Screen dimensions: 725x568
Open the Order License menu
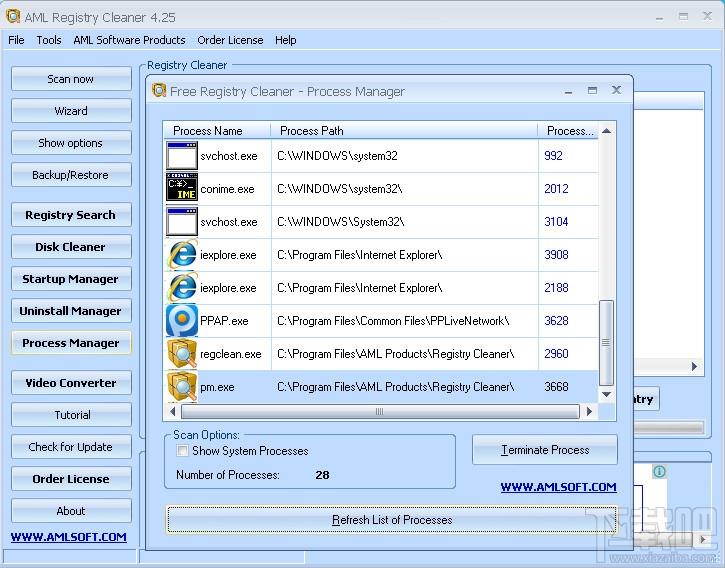click(x=230, y=40)
